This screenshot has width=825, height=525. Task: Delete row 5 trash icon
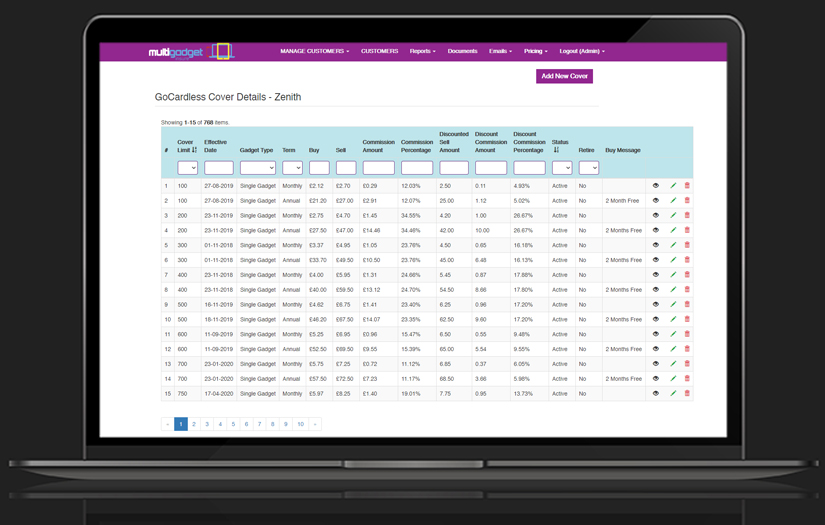tap(687, 245)
